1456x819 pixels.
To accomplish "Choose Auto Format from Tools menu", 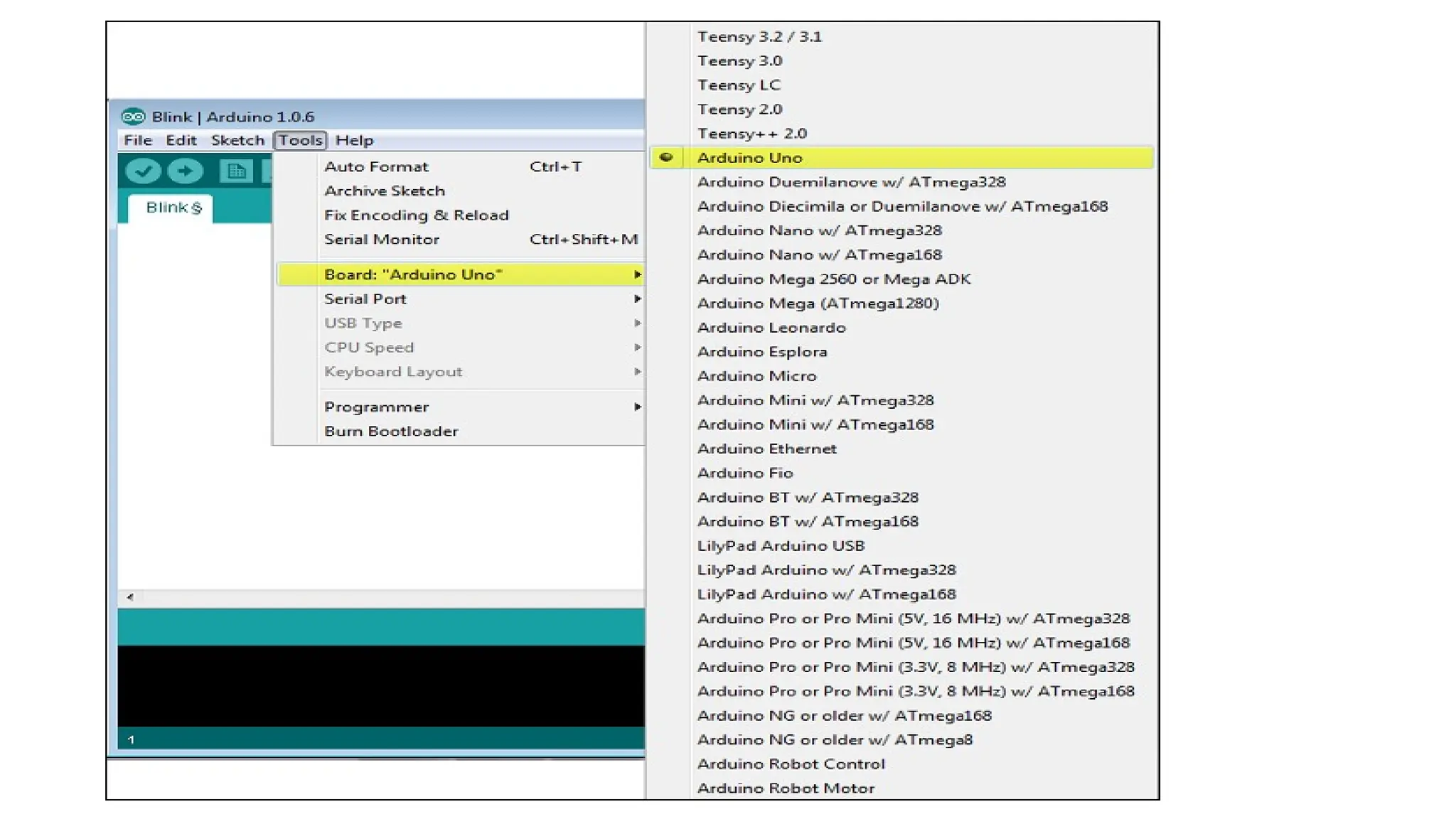I will pos(376,167).
